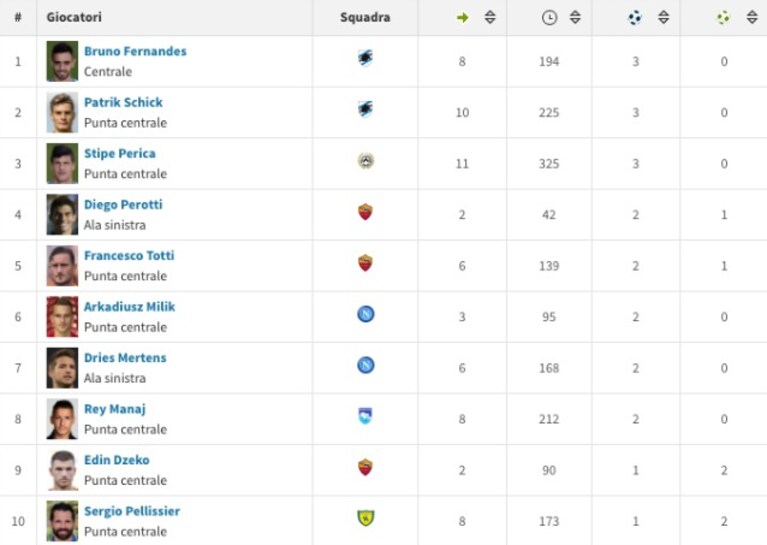
Task: Open Francesco Totti's player profile link
Action: tap(129, 255)
